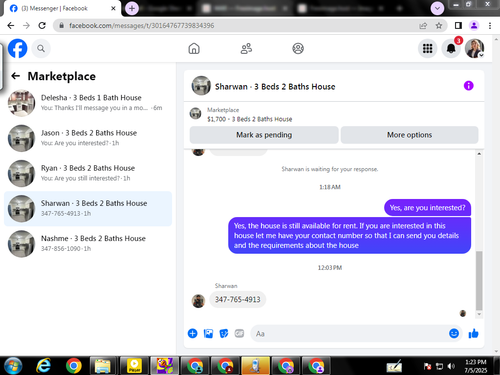Click the volume speaker tray icon

point(451,366)
